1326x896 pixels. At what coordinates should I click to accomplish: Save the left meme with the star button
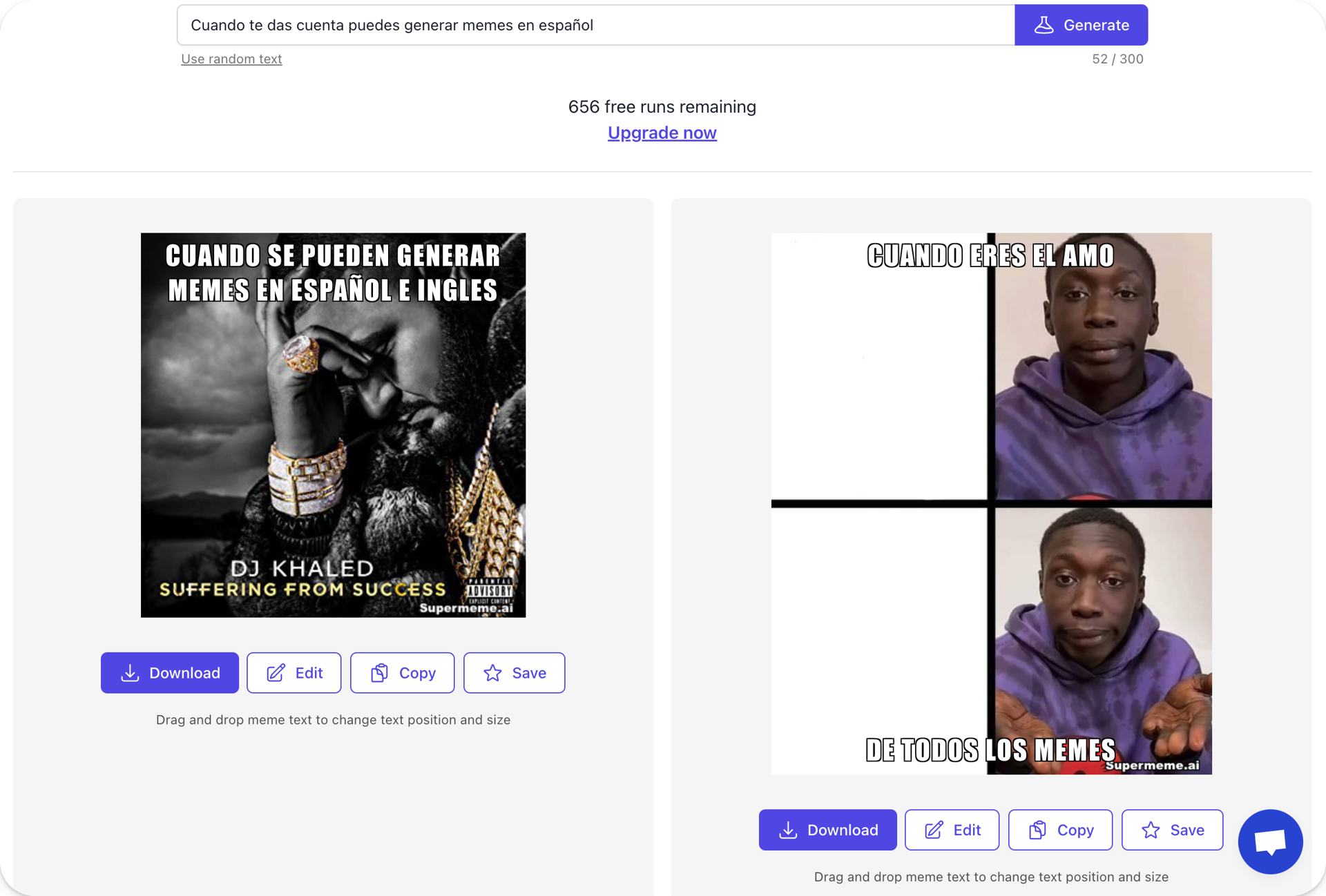[515, 672]
